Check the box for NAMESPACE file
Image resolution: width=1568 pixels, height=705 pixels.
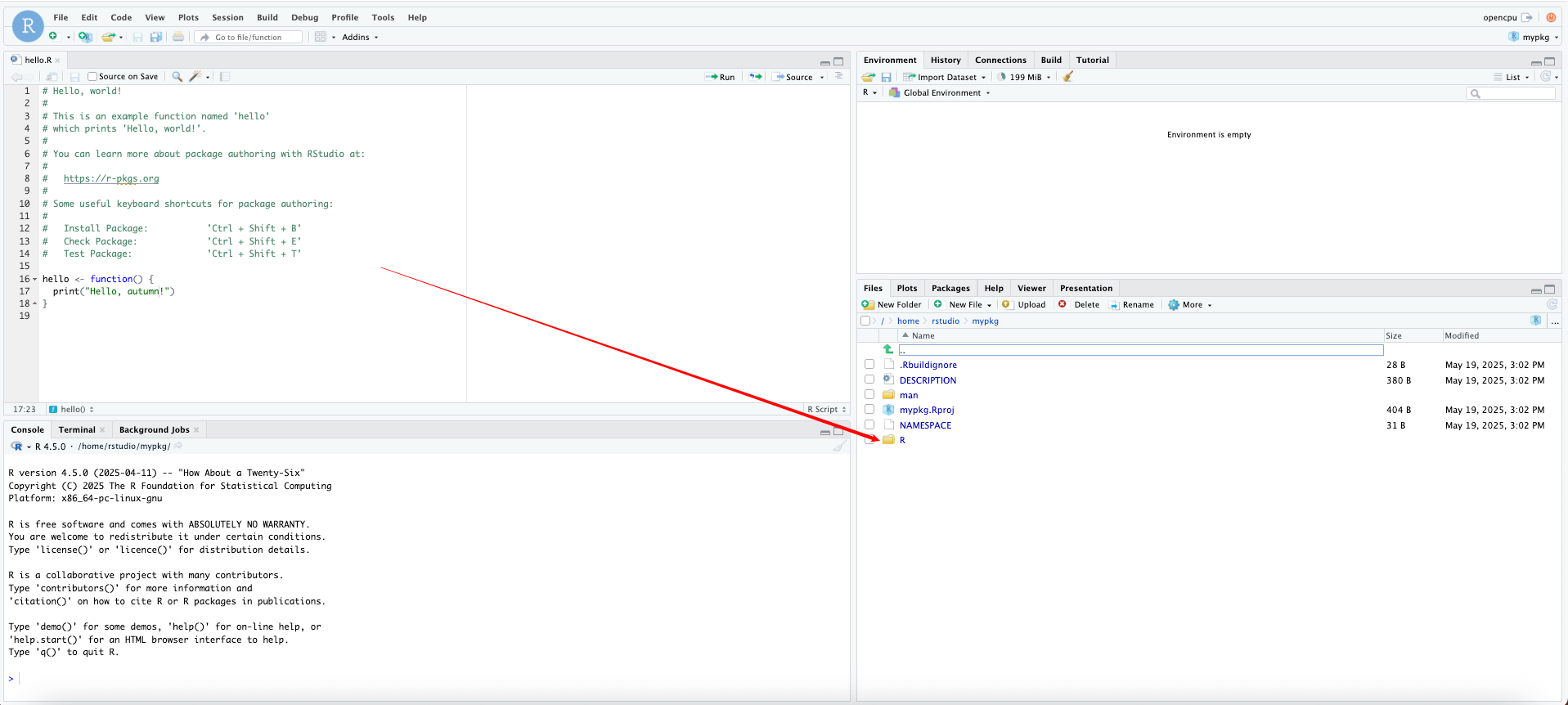(x=869, y=424)
